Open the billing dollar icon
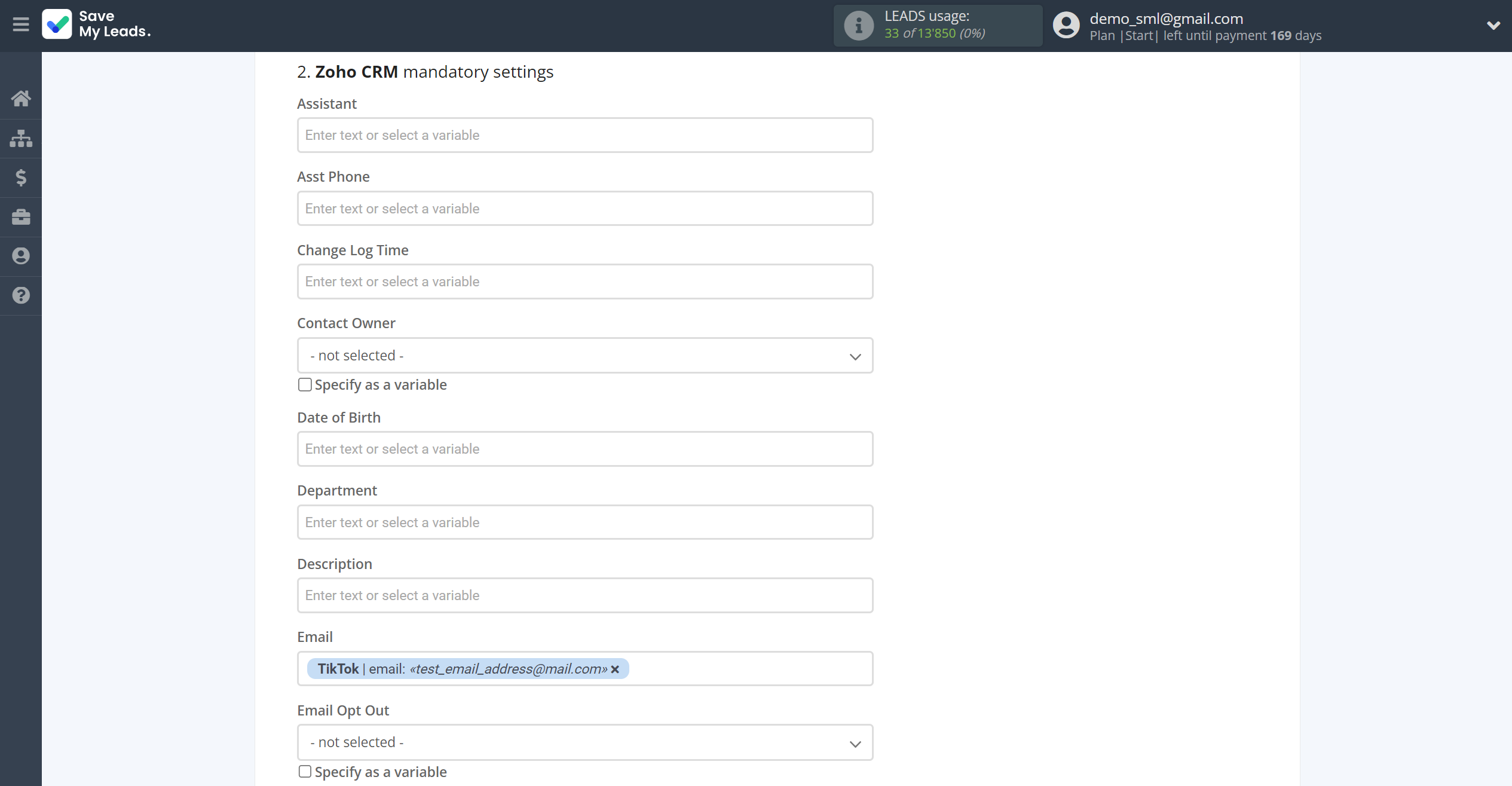The width and height of the screenshot is (1512, 786). pos(21,178)
